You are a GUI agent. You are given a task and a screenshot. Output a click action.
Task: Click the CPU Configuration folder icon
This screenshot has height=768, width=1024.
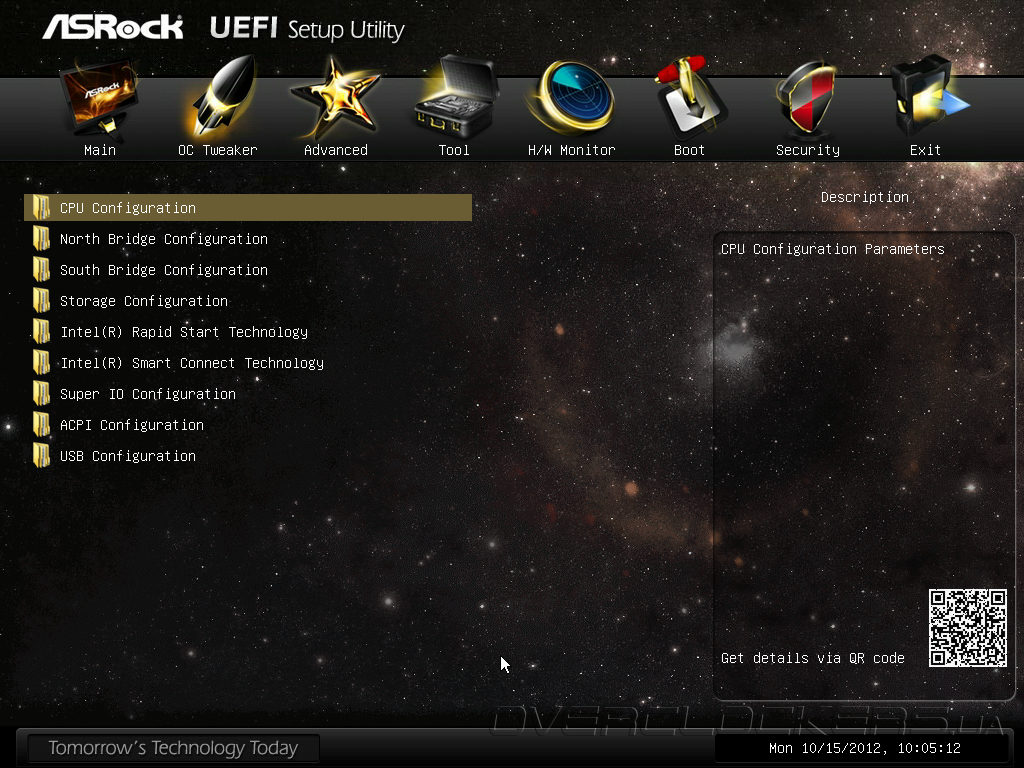click(x=41, y=208)
